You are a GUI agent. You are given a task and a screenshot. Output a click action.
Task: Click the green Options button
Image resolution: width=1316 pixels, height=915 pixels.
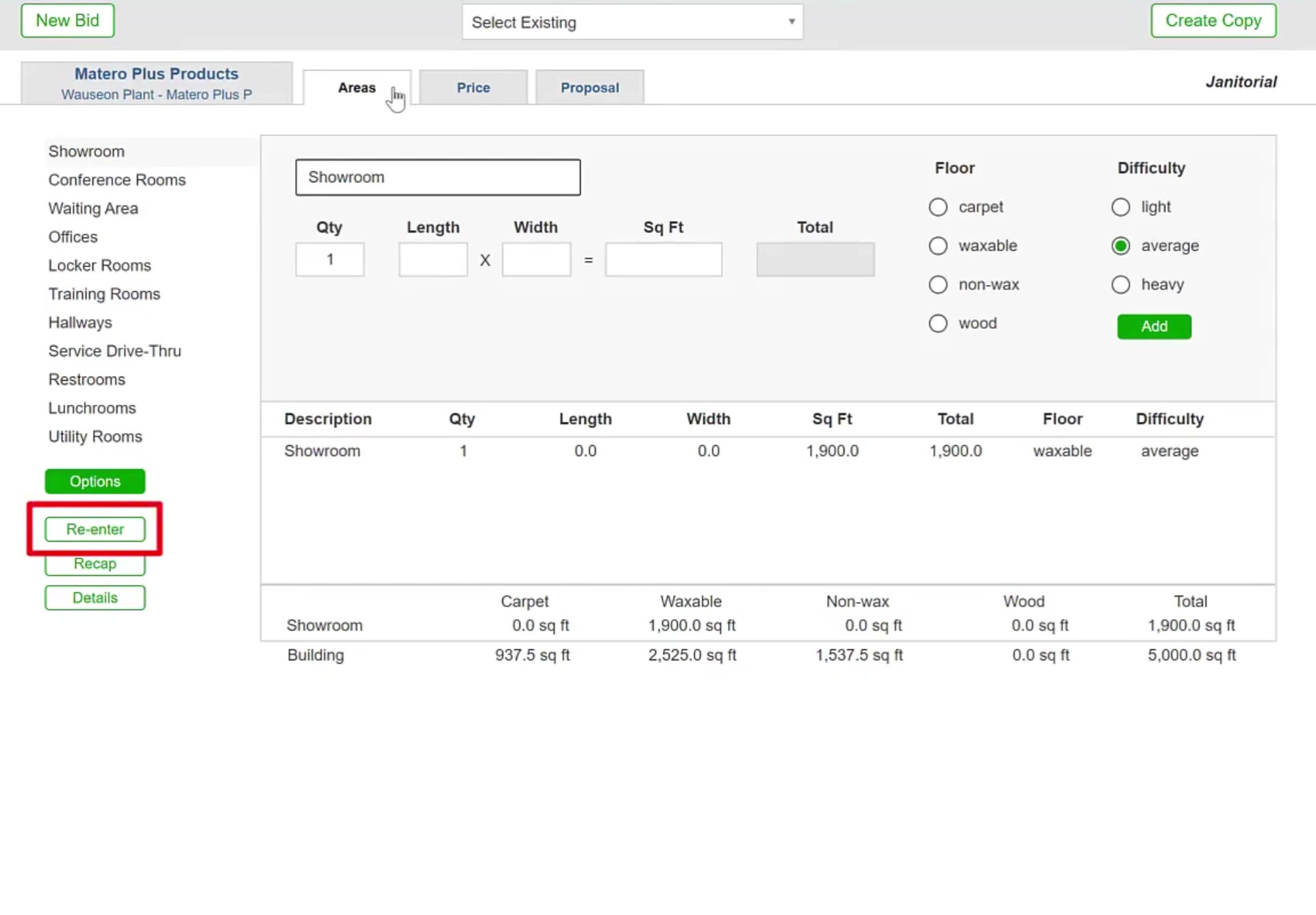click(x=95, y=481)
